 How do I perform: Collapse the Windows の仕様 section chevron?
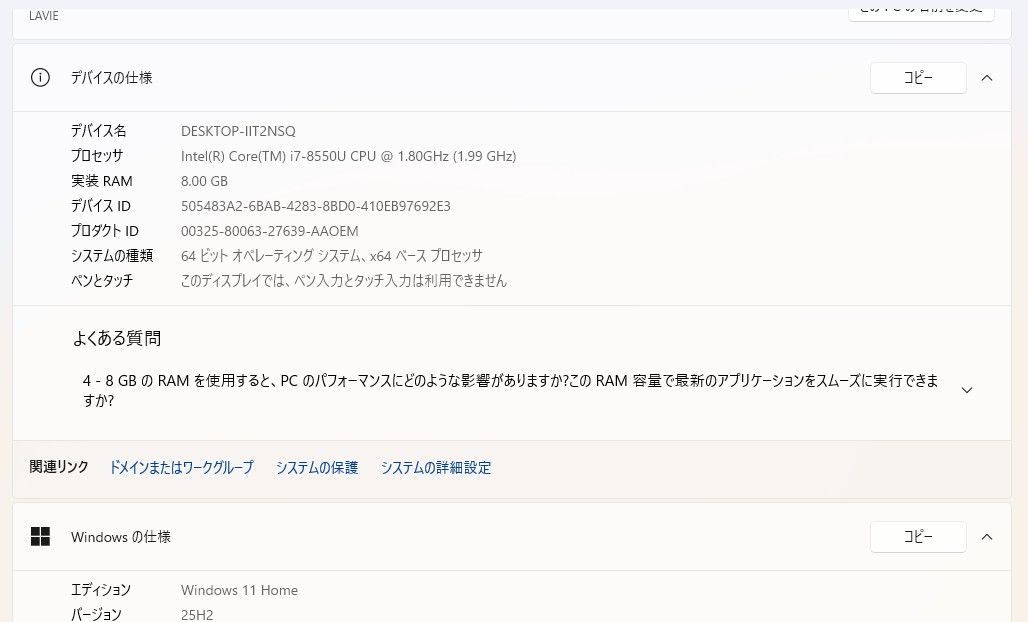[x=987, y=536]
